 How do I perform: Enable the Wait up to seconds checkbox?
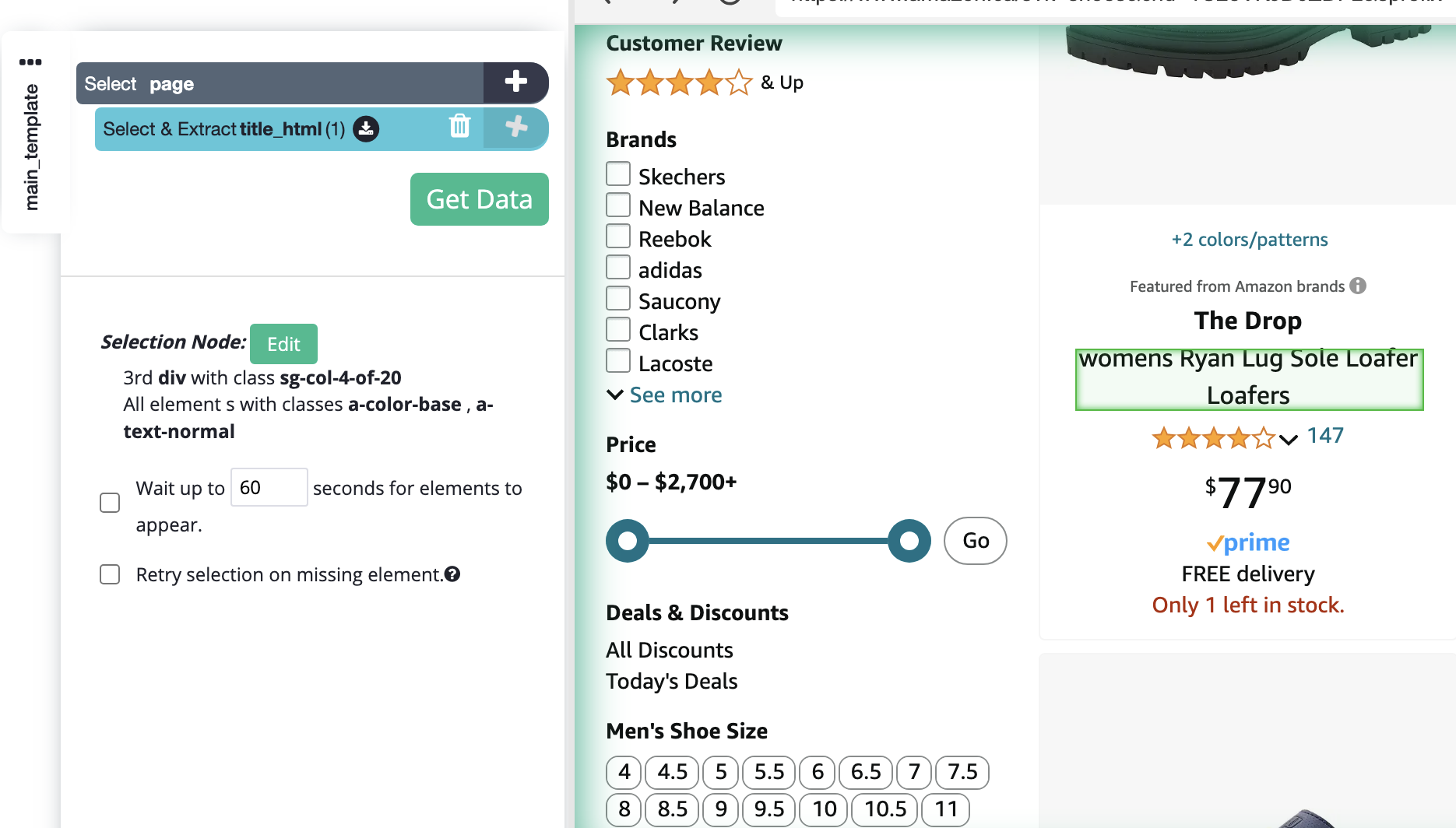110,503
